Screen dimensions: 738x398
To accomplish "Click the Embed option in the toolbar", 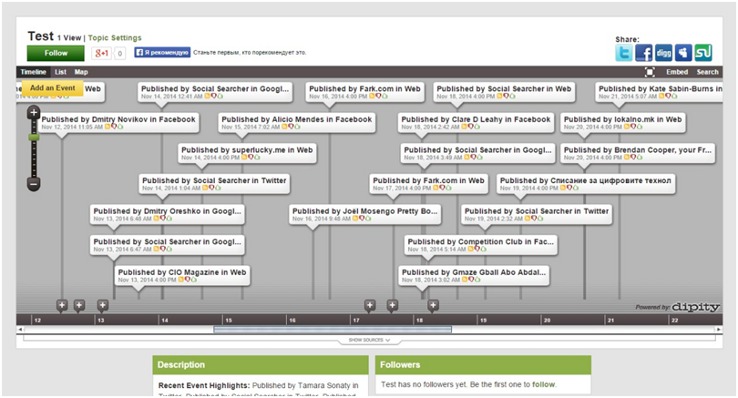I will point(677,72).
